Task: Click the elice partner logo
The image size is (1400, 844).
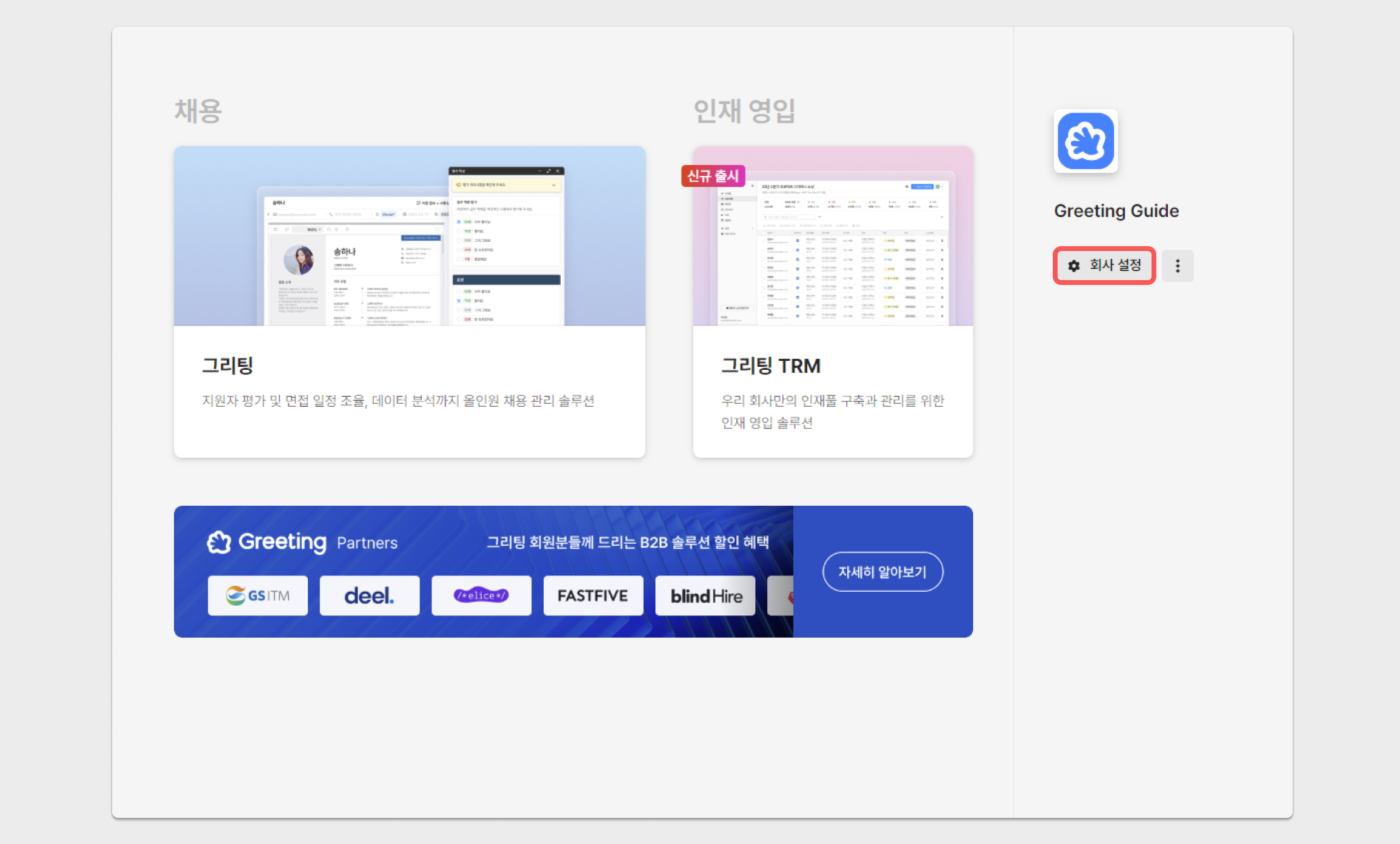Action: pyautogui.click(x=481, y=595)
